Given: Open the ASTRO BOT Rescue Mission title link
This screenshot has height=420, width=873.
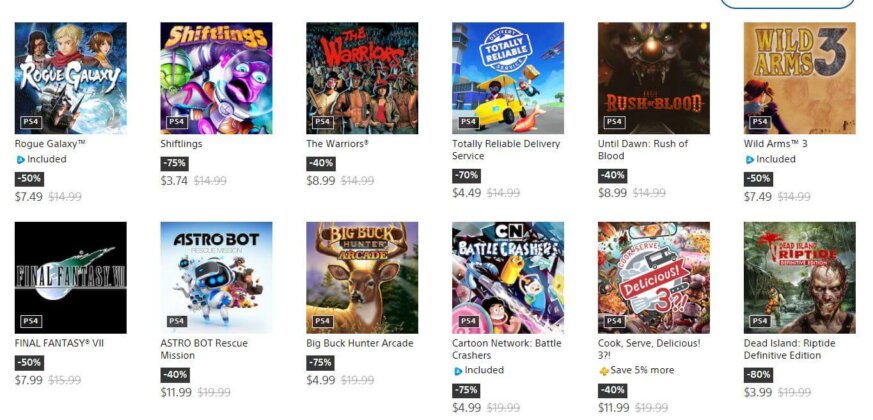Looking at the screenshot, I should (x=204, y=349).
